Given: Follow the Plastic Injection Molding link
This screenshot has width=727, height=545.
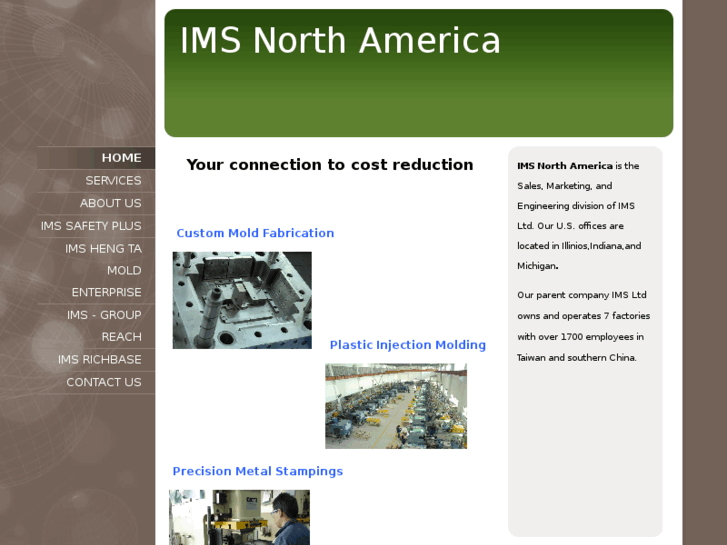Looking at the screenshot, I should pyautogui.click(x=408, y=345).
